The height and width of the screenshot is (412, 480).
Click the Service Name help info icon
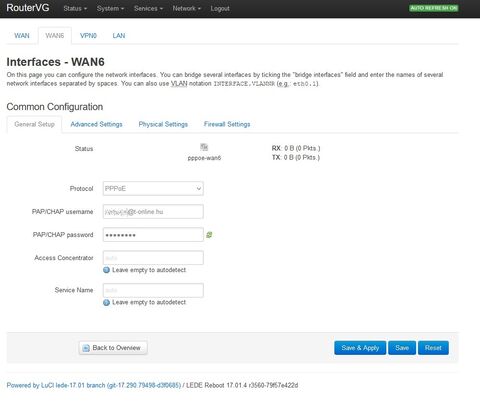pos(106,302)
